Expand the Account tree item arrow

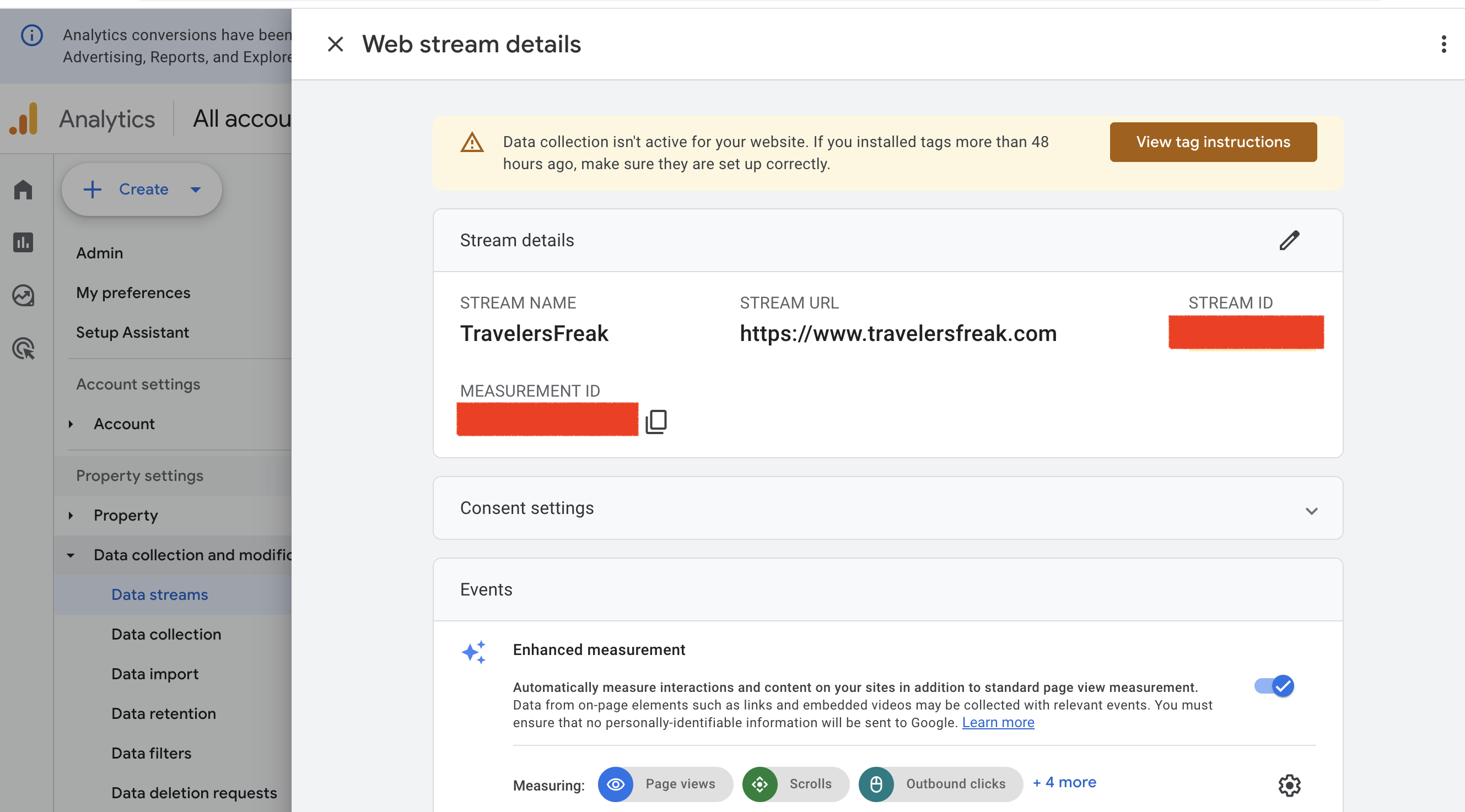pyautogui.click(x=71, y=424)
